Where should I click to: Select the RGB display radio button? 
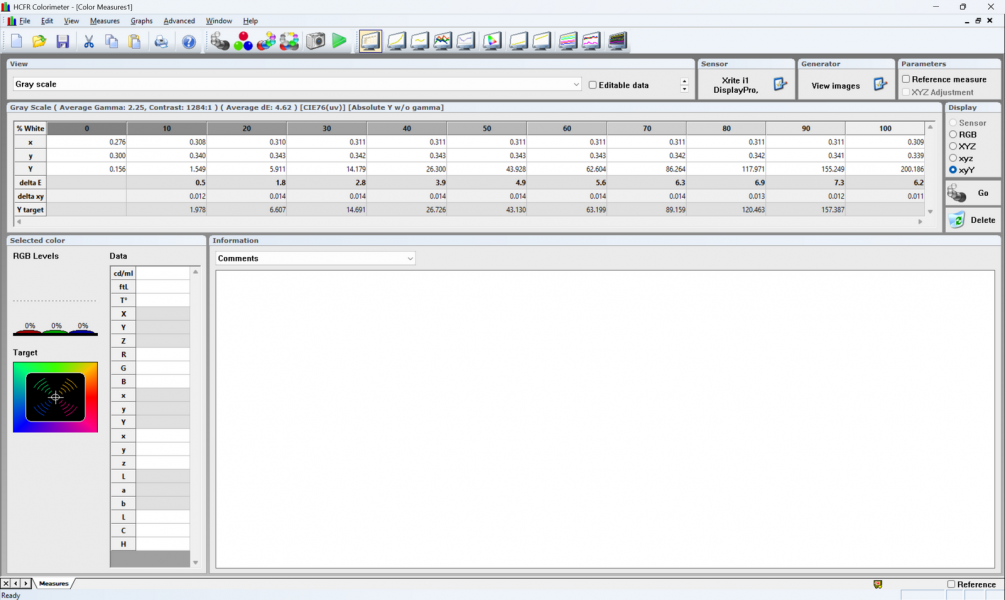click(x=953, y=134)
